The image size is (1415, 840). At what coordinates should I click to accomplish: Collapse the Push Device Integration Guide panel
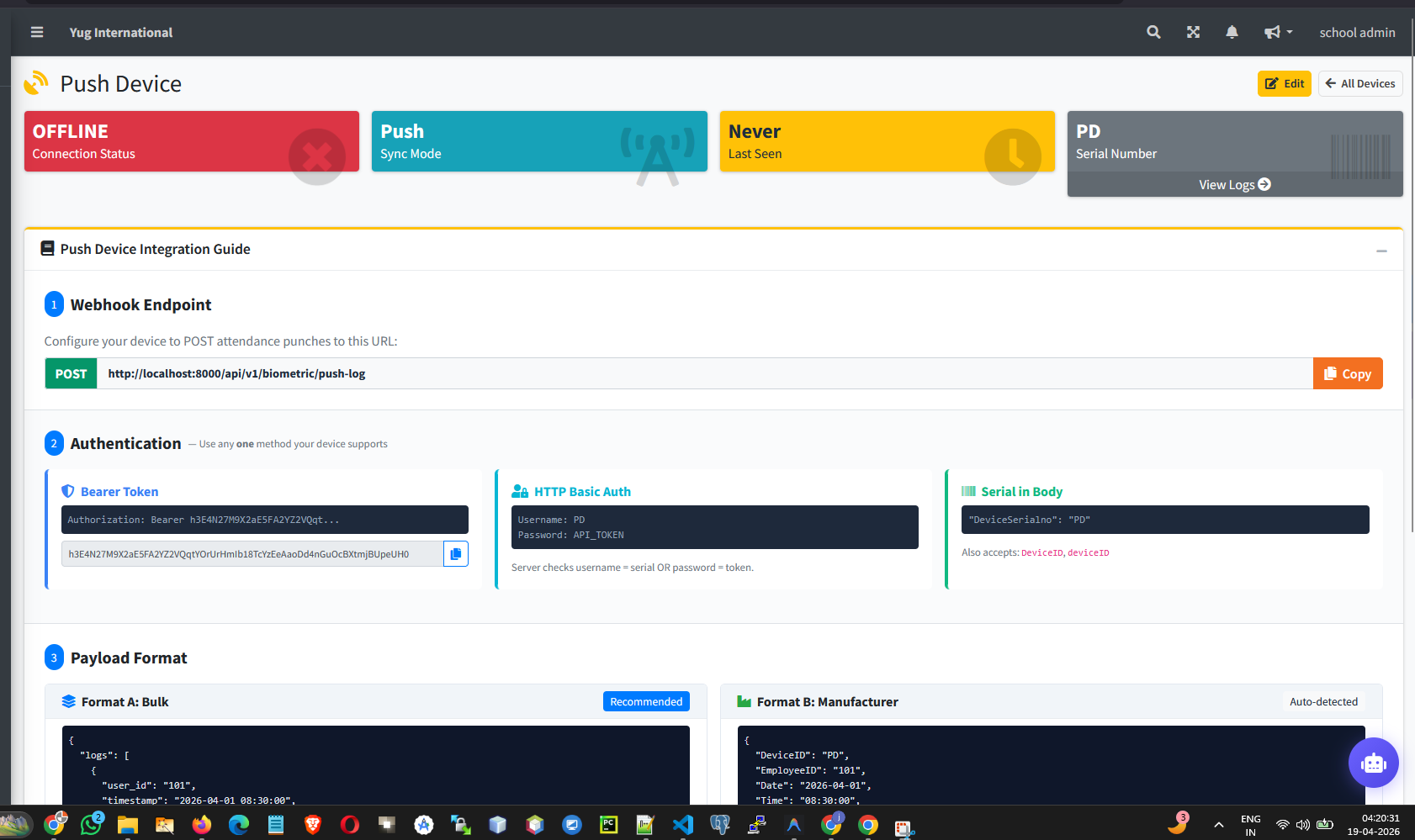tap(1381, 250)
